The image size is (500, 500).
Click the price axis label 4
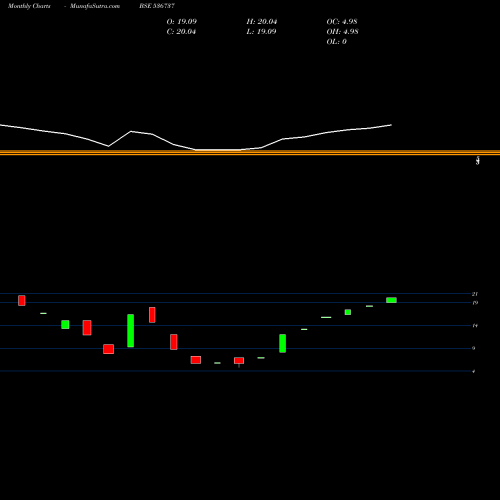pos(474,371)
